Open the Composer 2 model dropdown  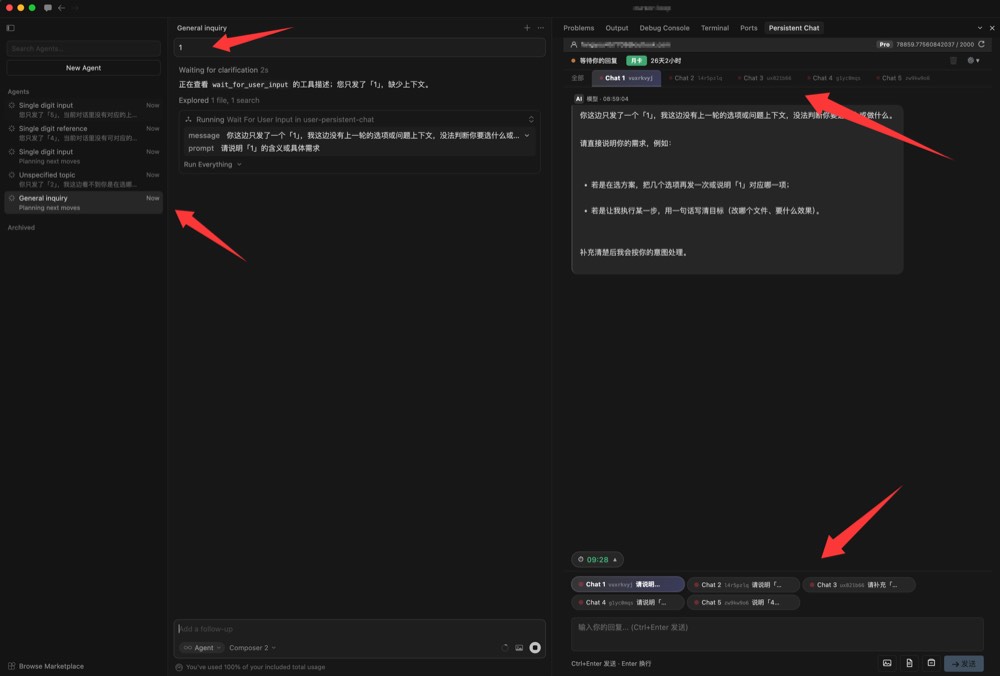click(252, 648)
